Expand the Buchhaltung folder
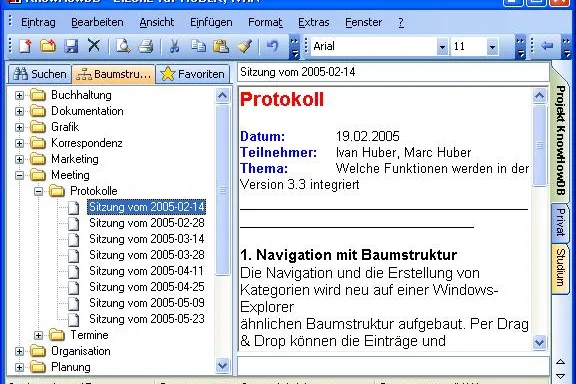Image resolution: width=576 pixels, height=384 pixels. [19, 96]
